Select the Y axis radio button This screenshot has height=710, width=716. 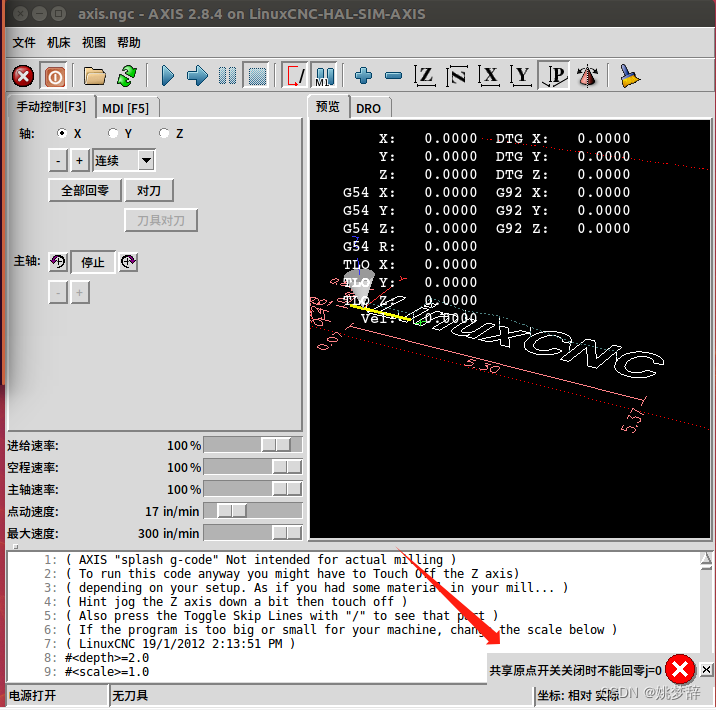pos(112,133)
